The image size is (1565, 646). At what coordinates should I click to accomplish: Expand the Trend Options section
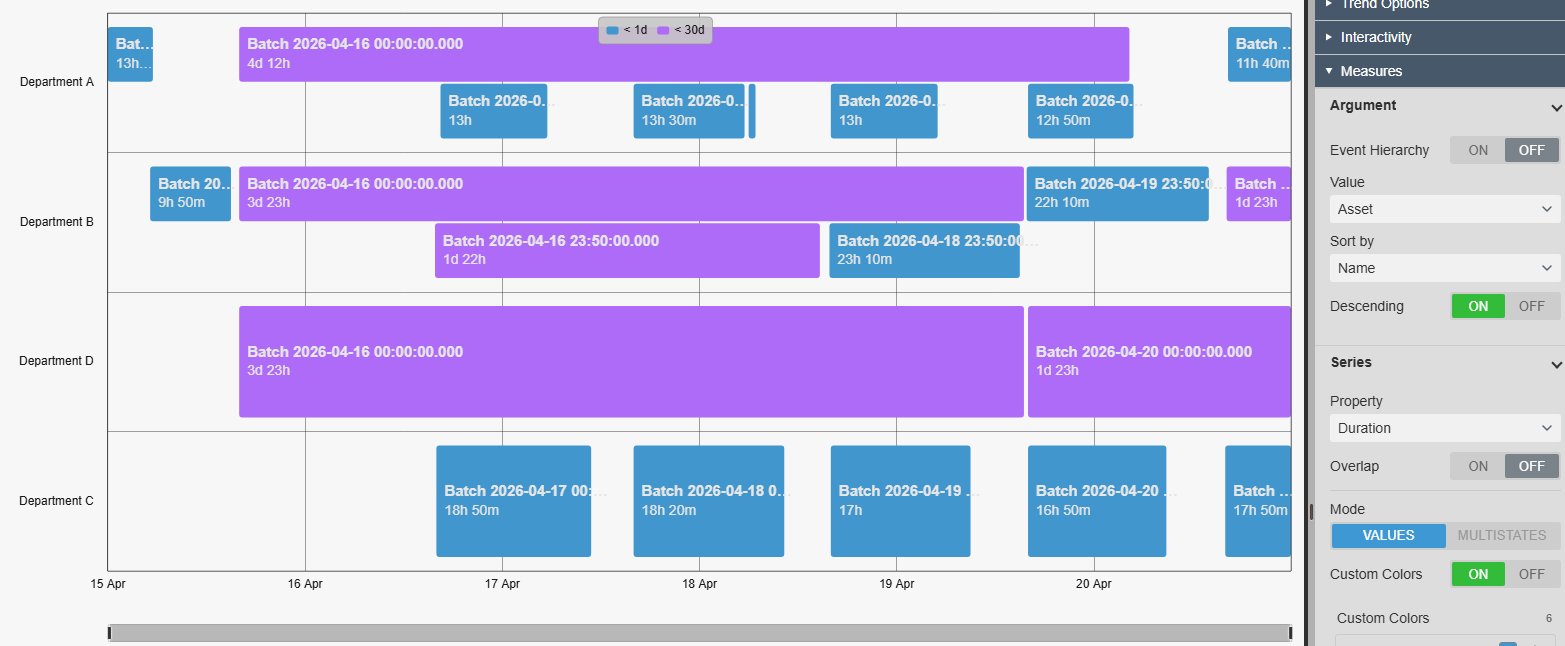tap(1440, 5)
